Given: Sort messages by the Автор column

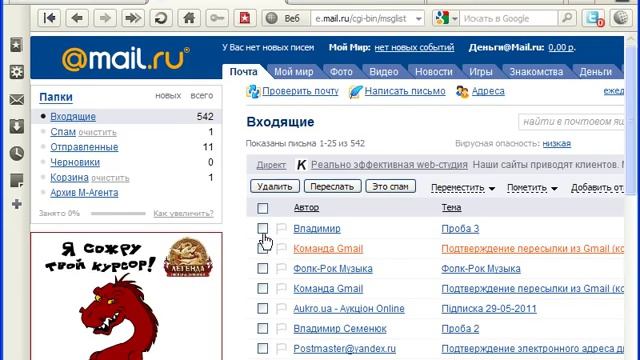Looking at the screenshot, I should point(306,208).
